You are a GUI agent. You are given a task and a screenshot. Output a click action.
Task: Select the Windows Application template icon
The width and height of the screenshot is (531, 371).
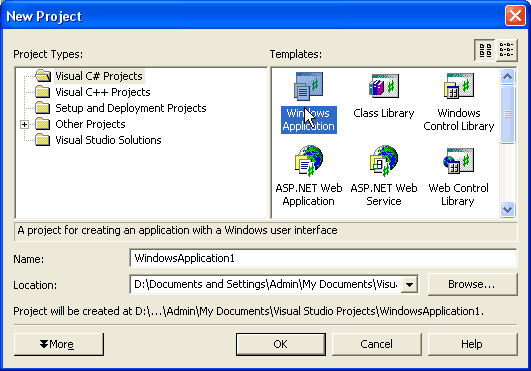308,86
